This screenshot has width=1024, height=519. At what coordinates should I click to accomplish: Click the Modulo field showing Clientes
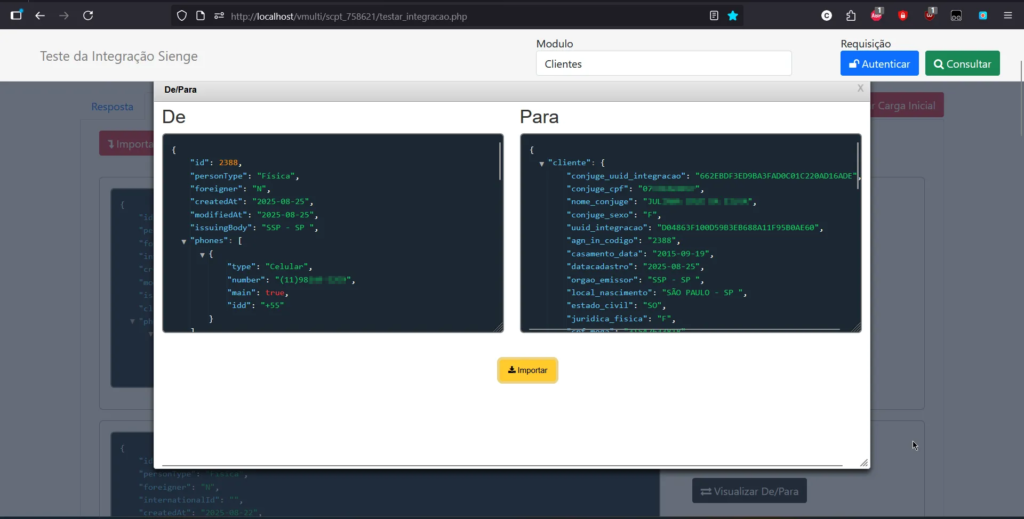[663, 63]
